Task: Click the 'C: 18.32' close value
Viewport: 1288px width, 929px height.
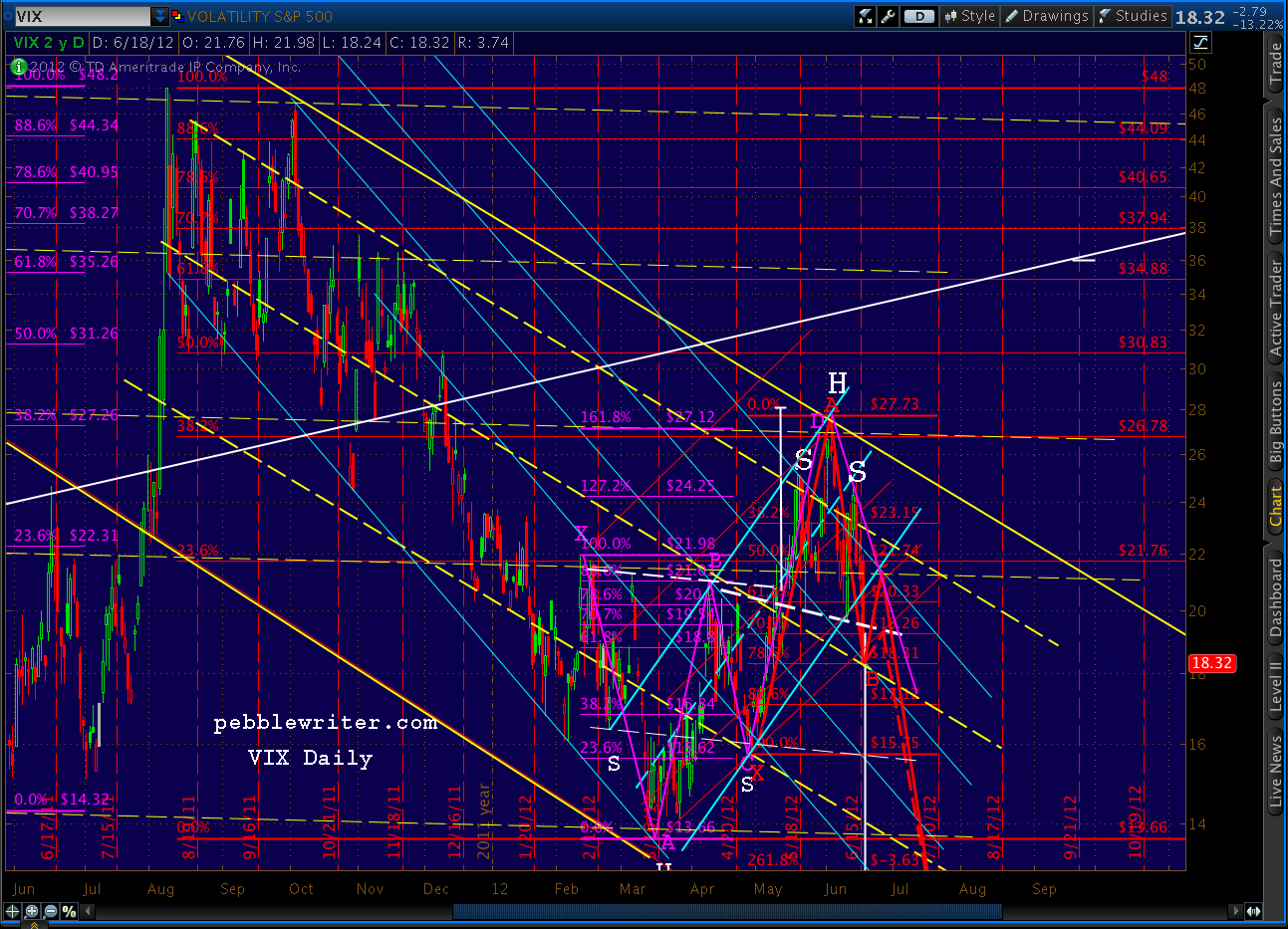Action: pos(420,43)
